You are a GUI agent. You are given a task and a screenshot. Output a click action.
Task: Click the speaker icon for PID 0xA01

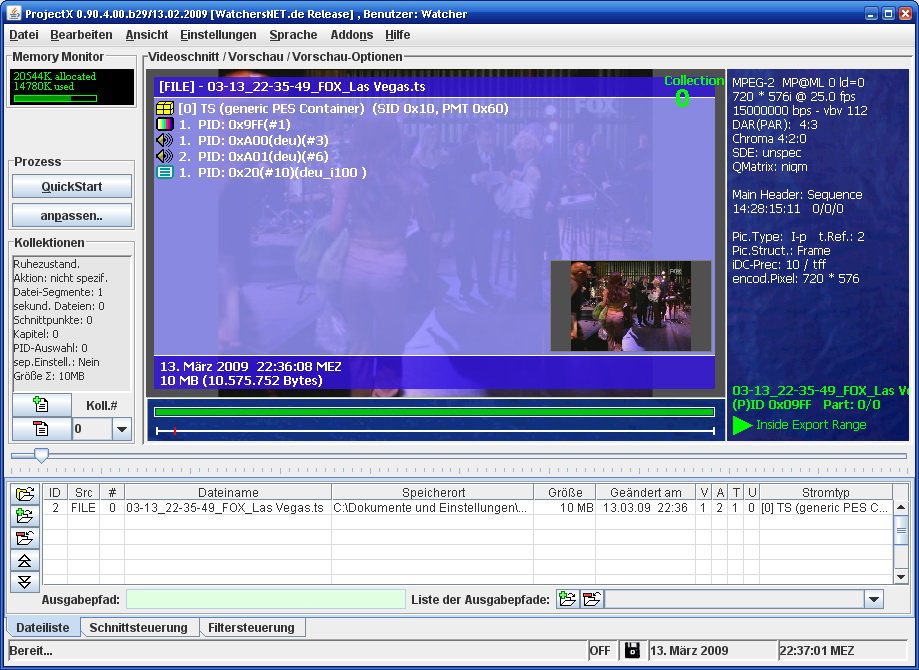tap(165, 156)
